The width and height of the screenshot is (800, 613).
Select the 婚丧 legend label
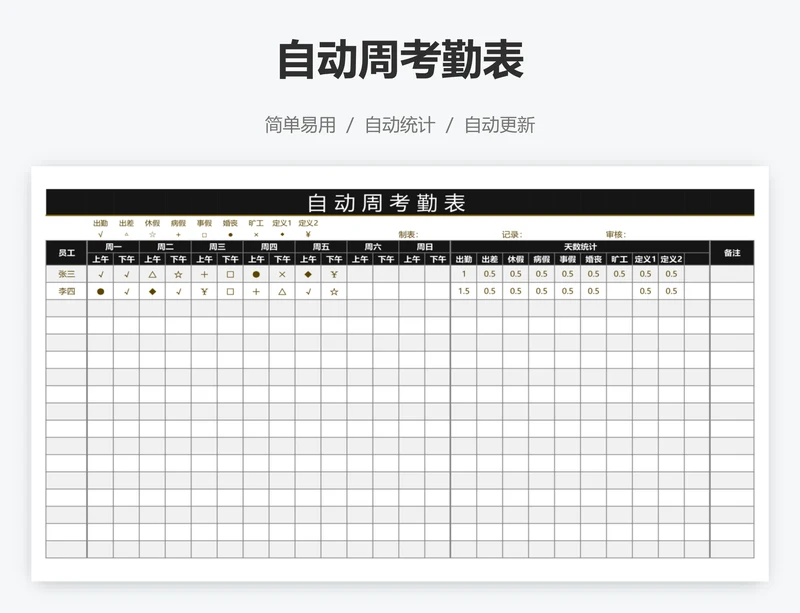(230, 223)
